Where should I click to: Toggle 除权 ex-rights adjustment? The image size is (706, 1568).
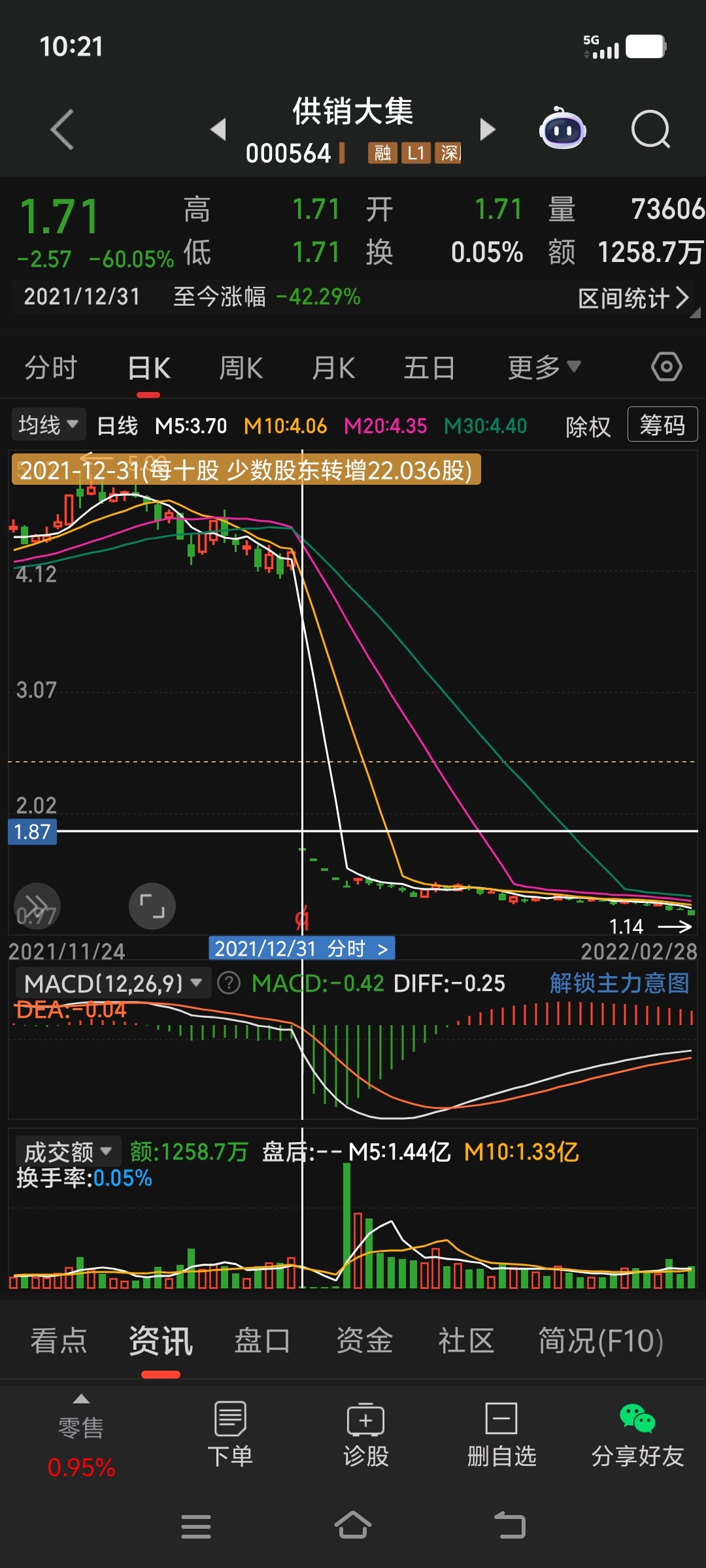[x=588, y=427]
